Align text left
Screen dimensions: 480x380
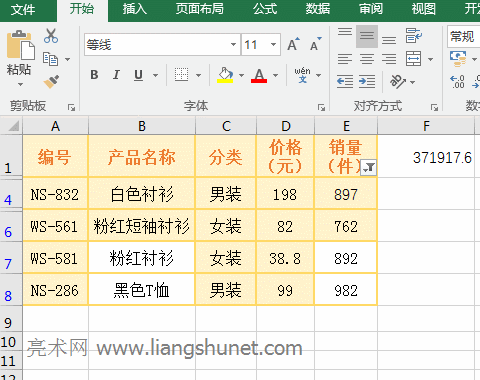point(345,59)
